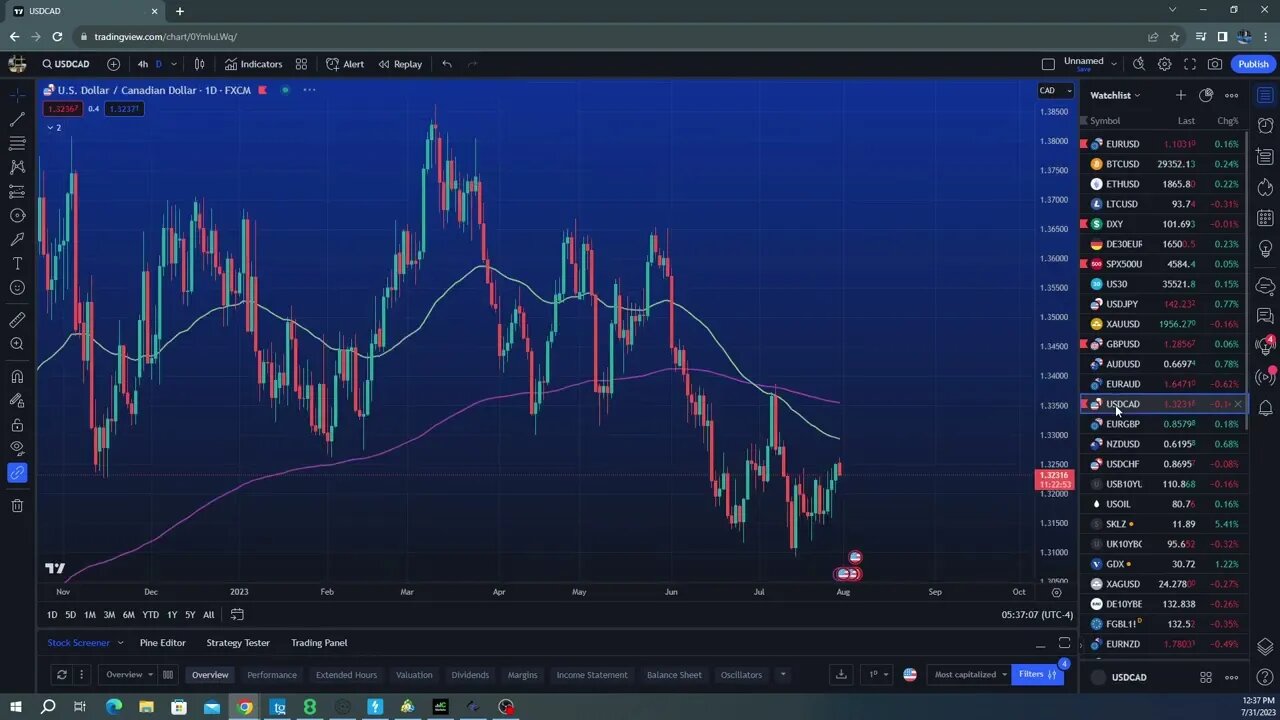Start bar Replay mode
This screenshot has width=1280, height=720.
click(399, 64)
